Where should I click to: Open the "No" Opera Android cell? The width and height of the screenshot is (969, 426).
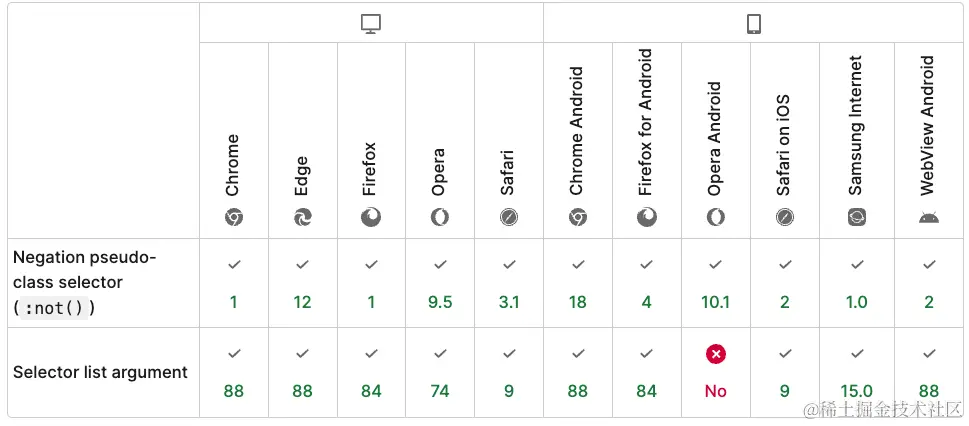(x=716, y=372)
